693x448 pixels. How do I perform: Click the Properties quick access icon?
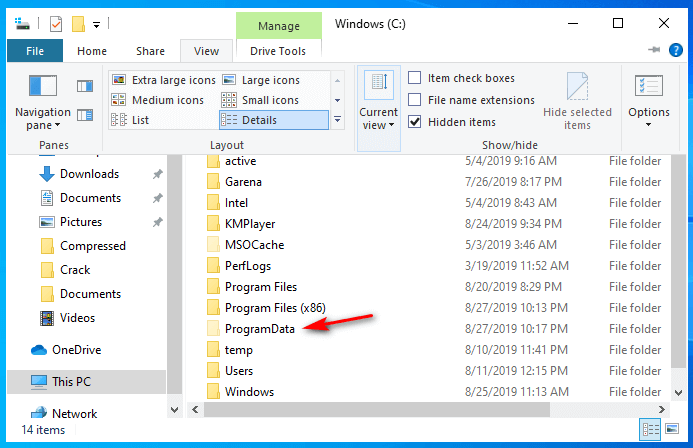[x=56, y=23]
